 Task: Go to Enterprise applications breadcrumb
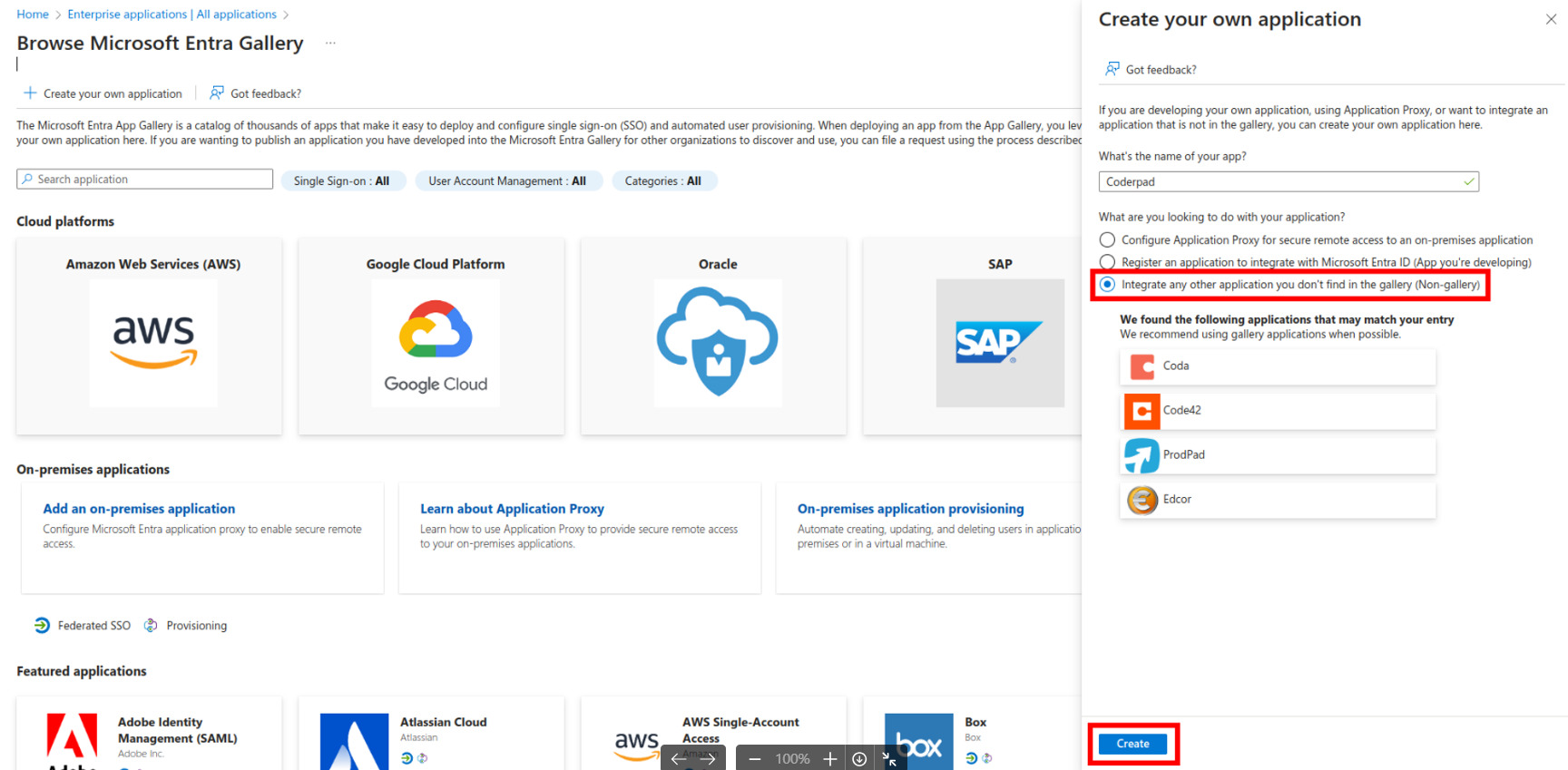(x=171, y=15)
